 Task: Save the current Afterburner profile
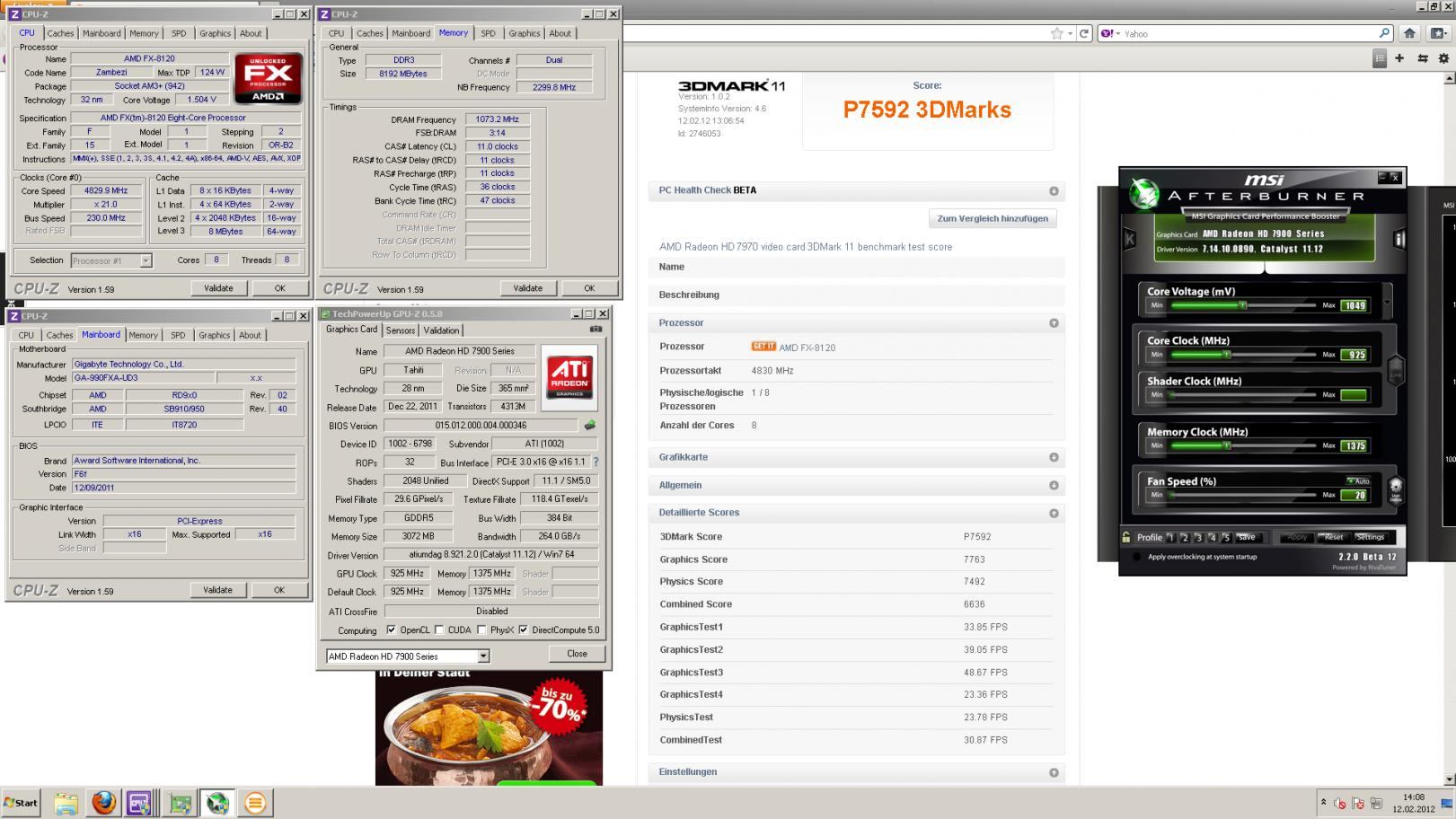point(1247,537)
